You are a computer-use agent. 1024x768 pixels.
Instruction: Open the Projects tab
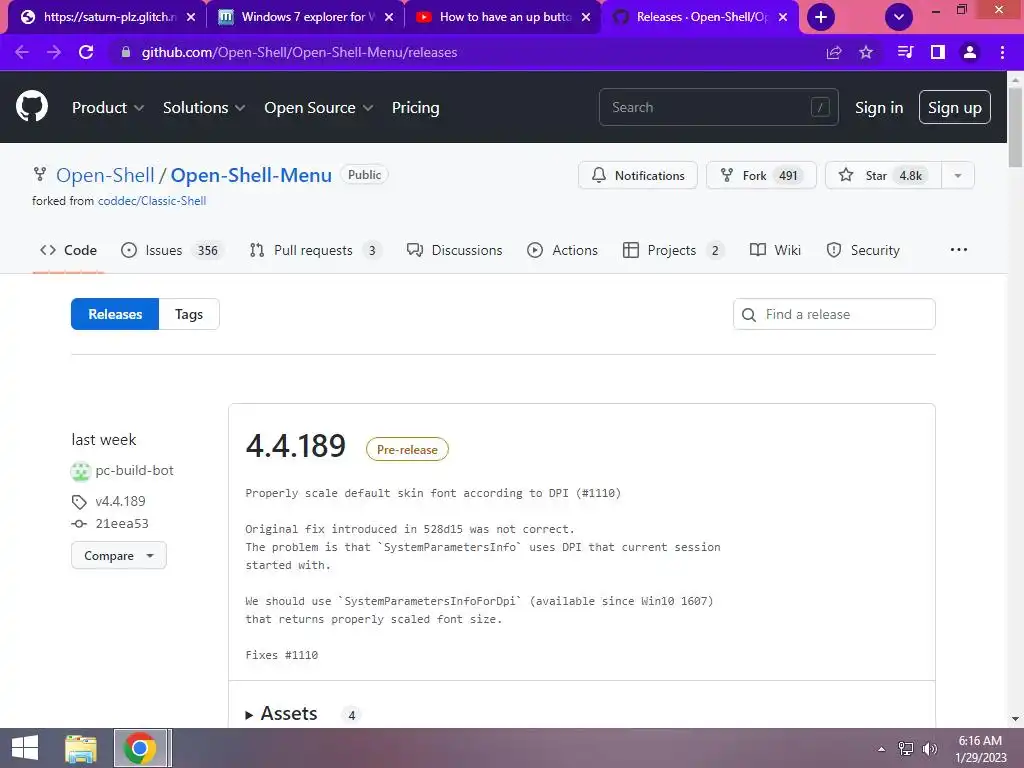click(674, 250)
